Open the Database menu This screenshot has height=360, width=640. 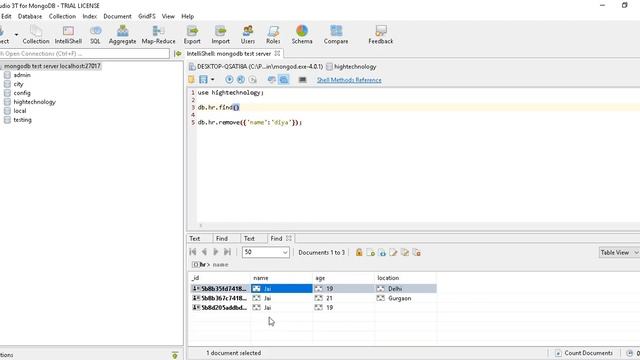click(30, 16)
